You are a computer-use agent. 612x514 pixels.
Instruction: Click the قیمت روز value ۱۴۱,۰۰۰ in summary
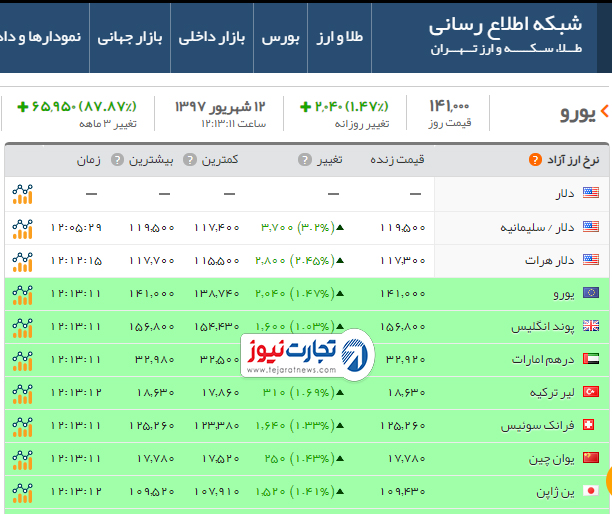click(449, 106)
